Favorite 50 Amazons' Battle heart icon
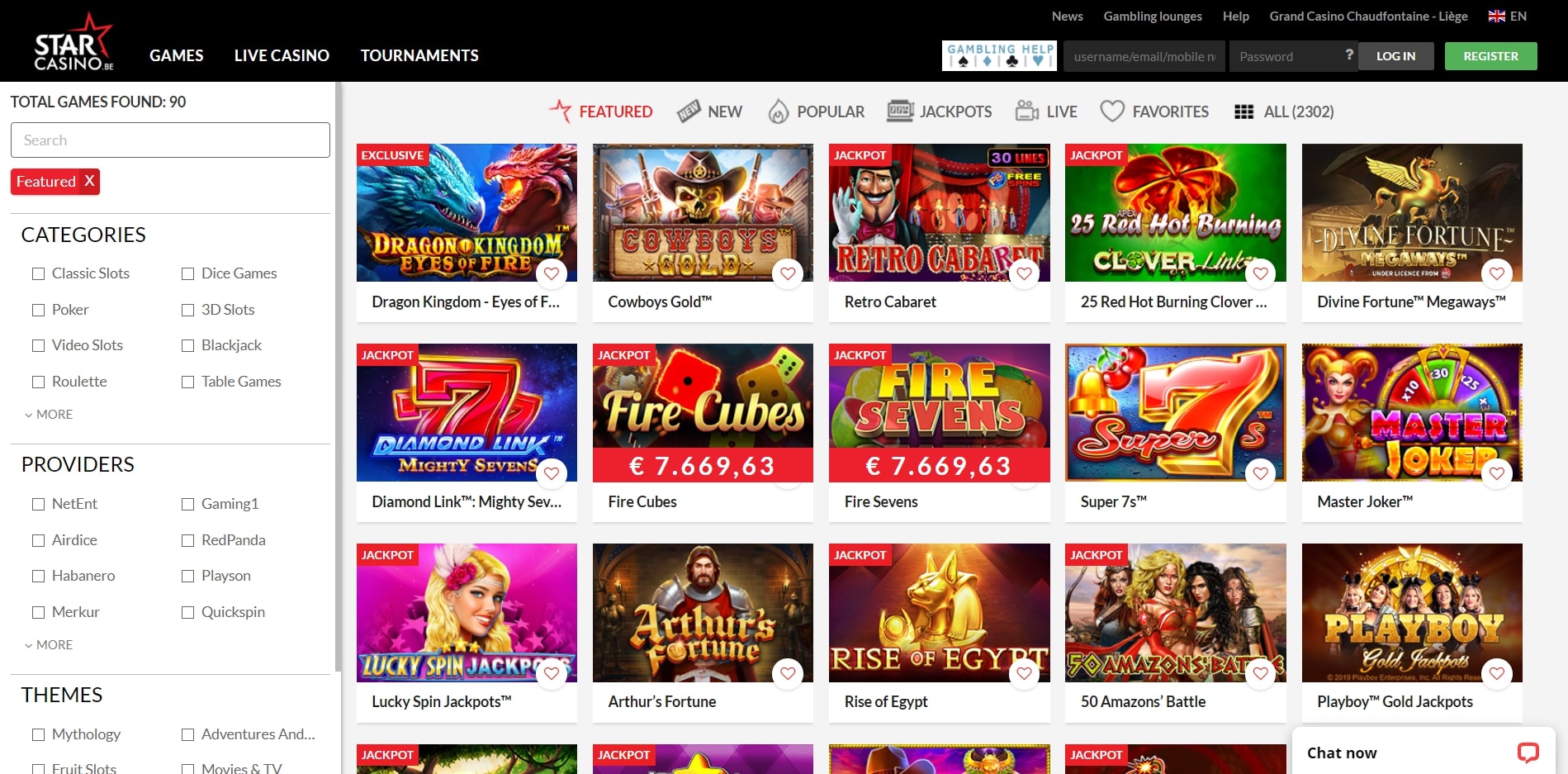This screenshot has height=774, width=1568. click(x=1260, y=673)
